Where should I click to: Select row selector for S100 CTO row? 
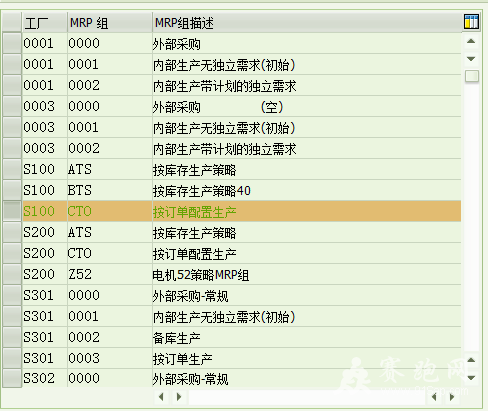pyautogui.click(x=12, y=211)
